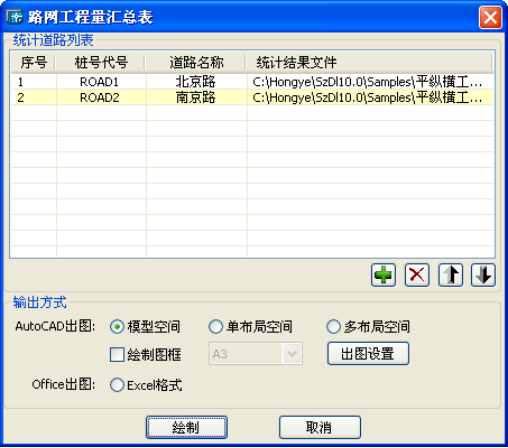Screen dimensions: 508x448
Task: Click the 绘制 button
Action: point(187,427)
